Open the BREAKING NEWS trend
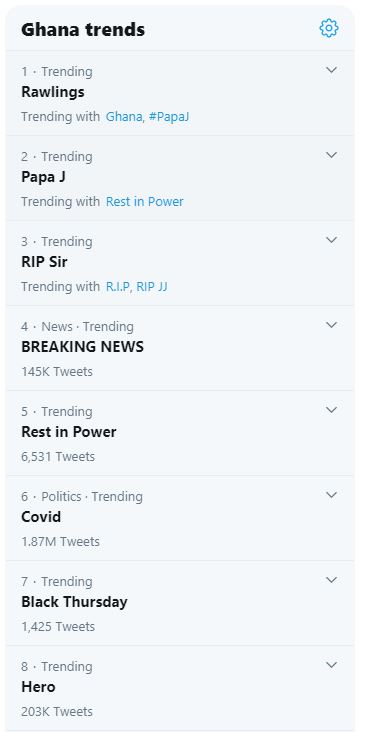 tap(83, 347)
